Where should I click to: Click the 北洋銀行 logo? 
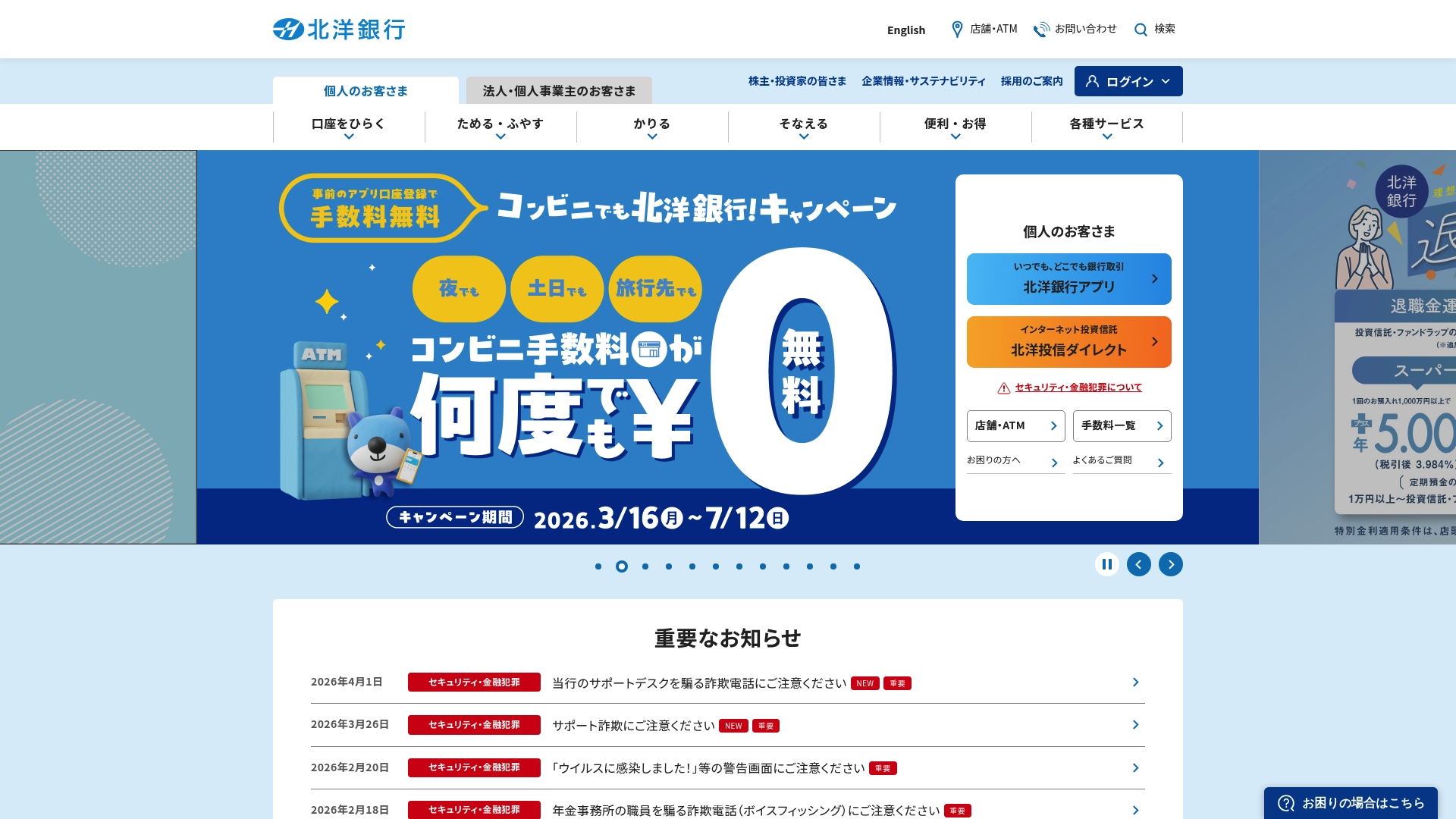(339, 30)
